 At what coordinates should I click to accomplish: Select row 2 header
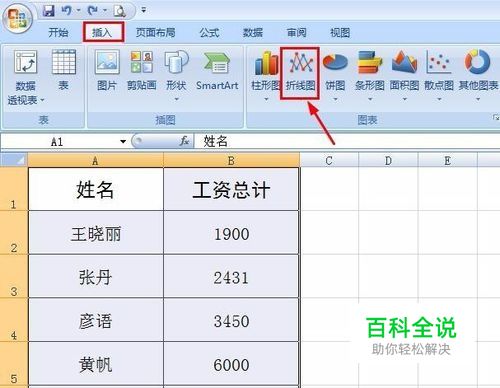tap(14, 232)
